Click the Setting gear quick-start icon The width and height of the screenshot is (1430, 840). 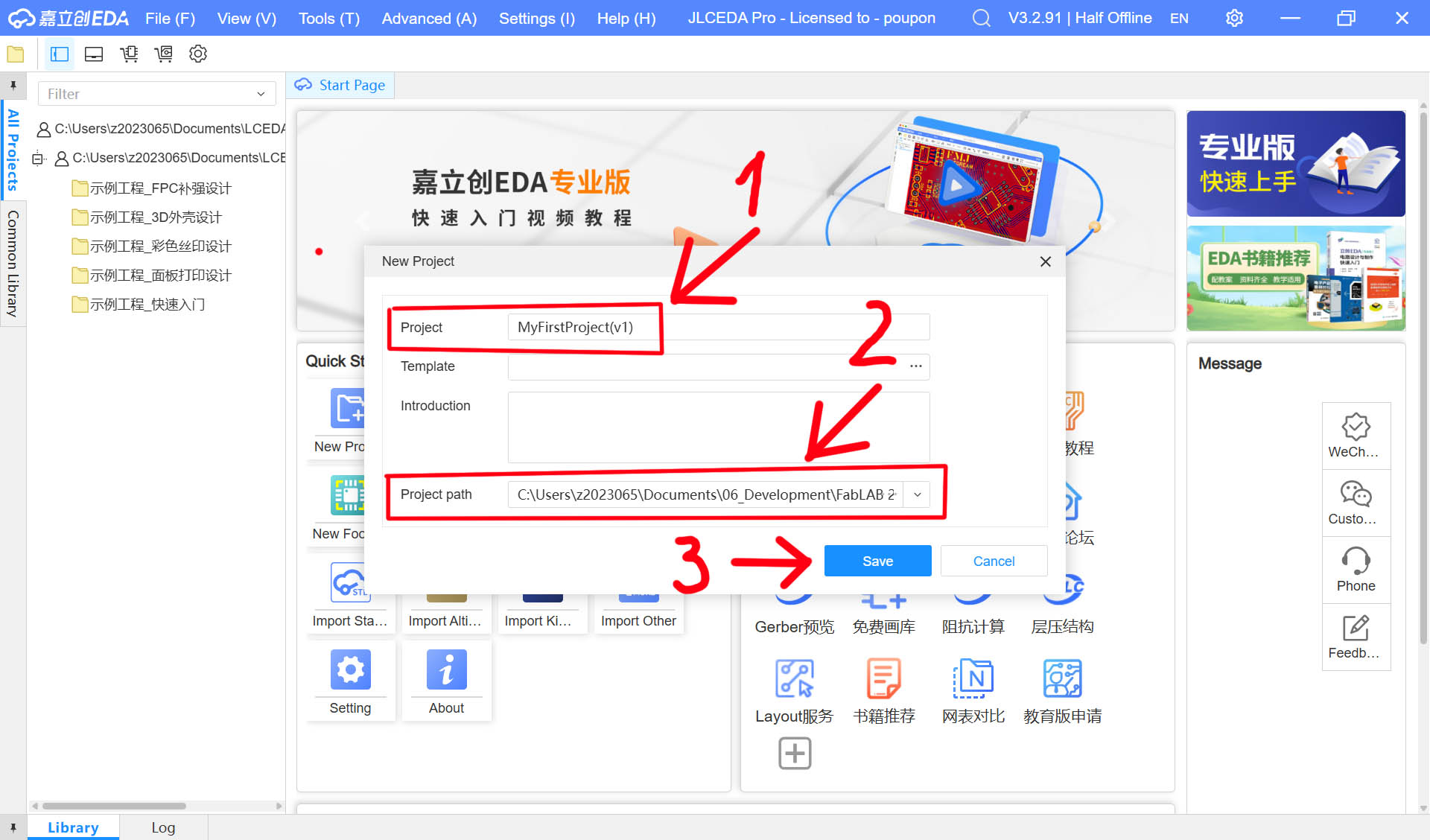(x=350, y=669)
